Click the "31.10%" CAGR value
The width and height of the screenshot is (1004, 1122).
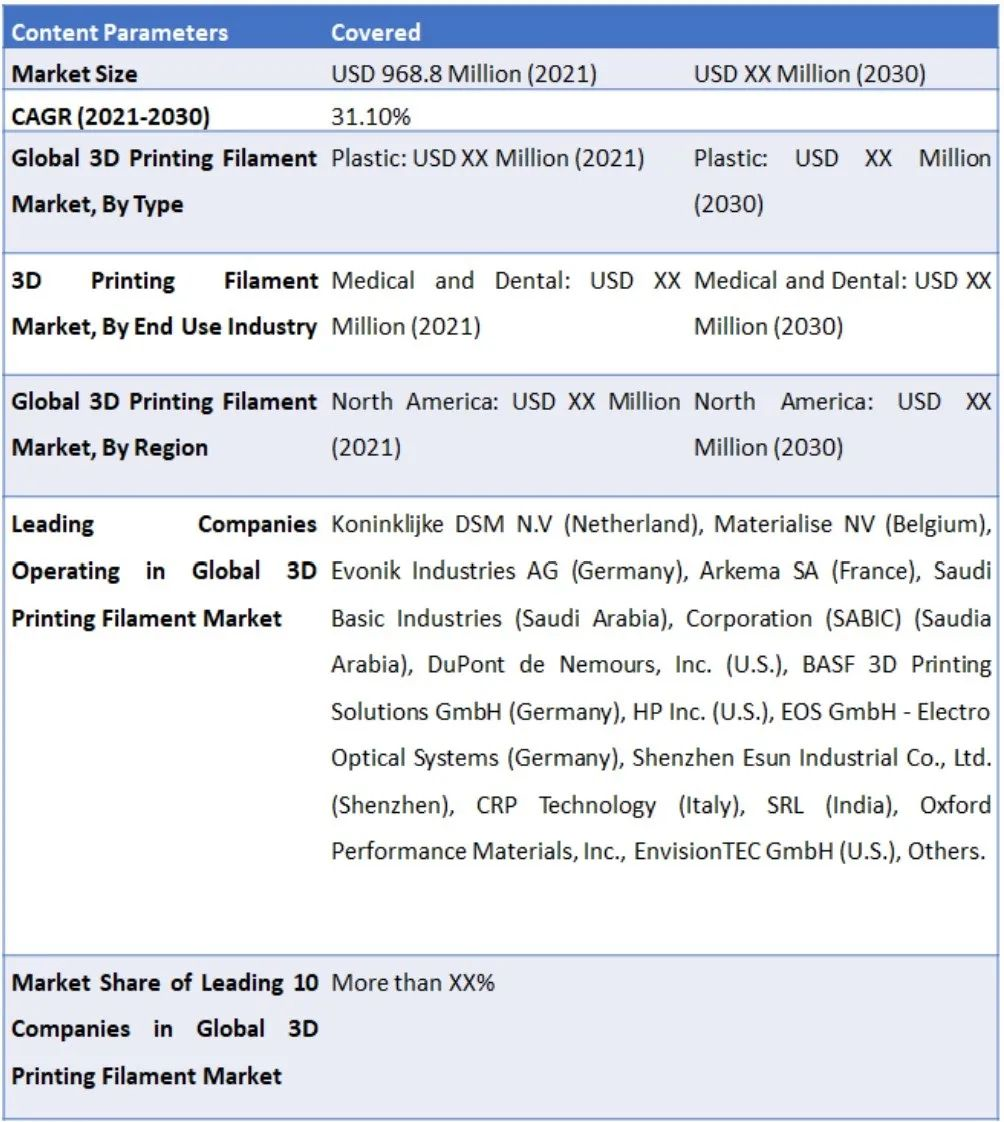tap(371, 117)
